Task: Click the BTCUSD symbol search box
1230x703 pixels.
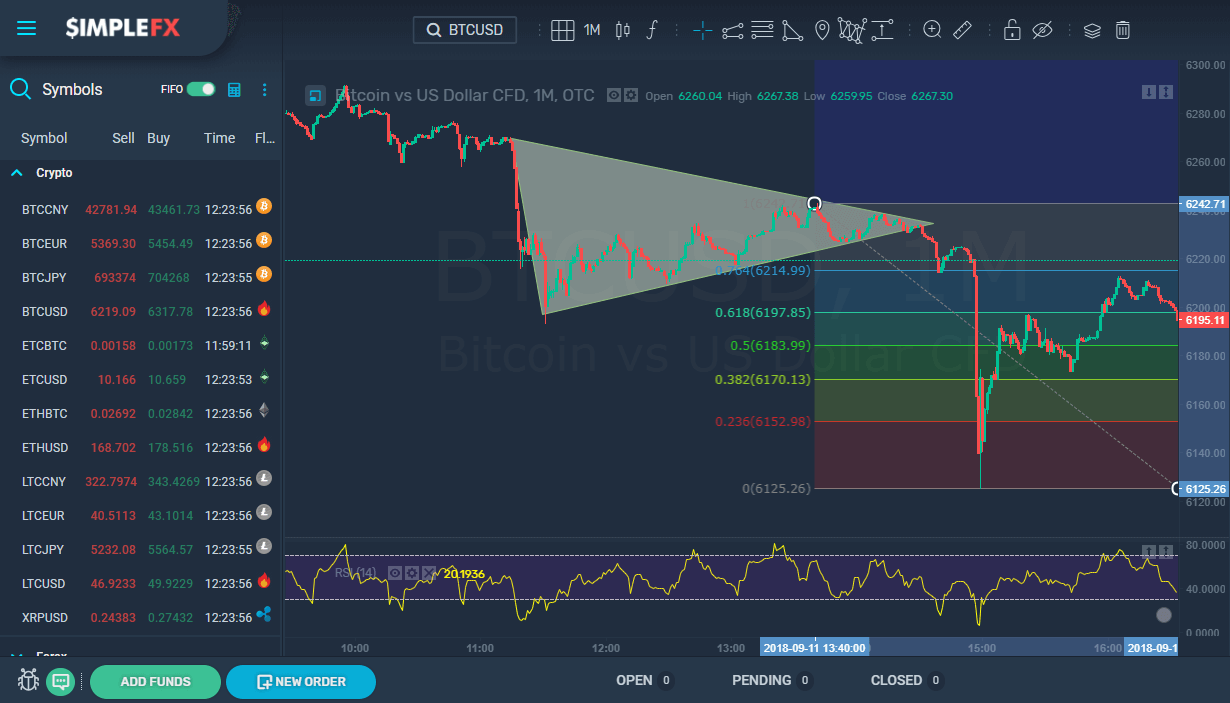Action: coord(465,30)
